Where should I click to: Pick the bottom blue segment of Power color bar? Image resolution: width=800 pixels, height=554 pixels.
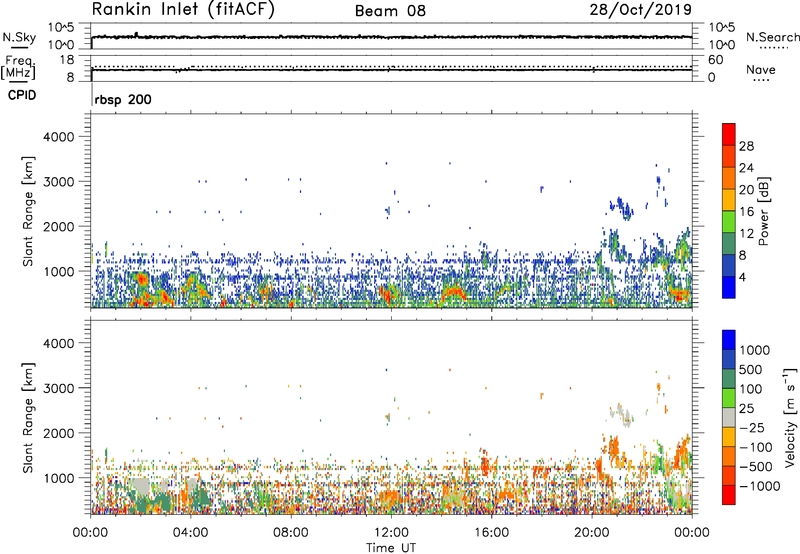[729, 287]
